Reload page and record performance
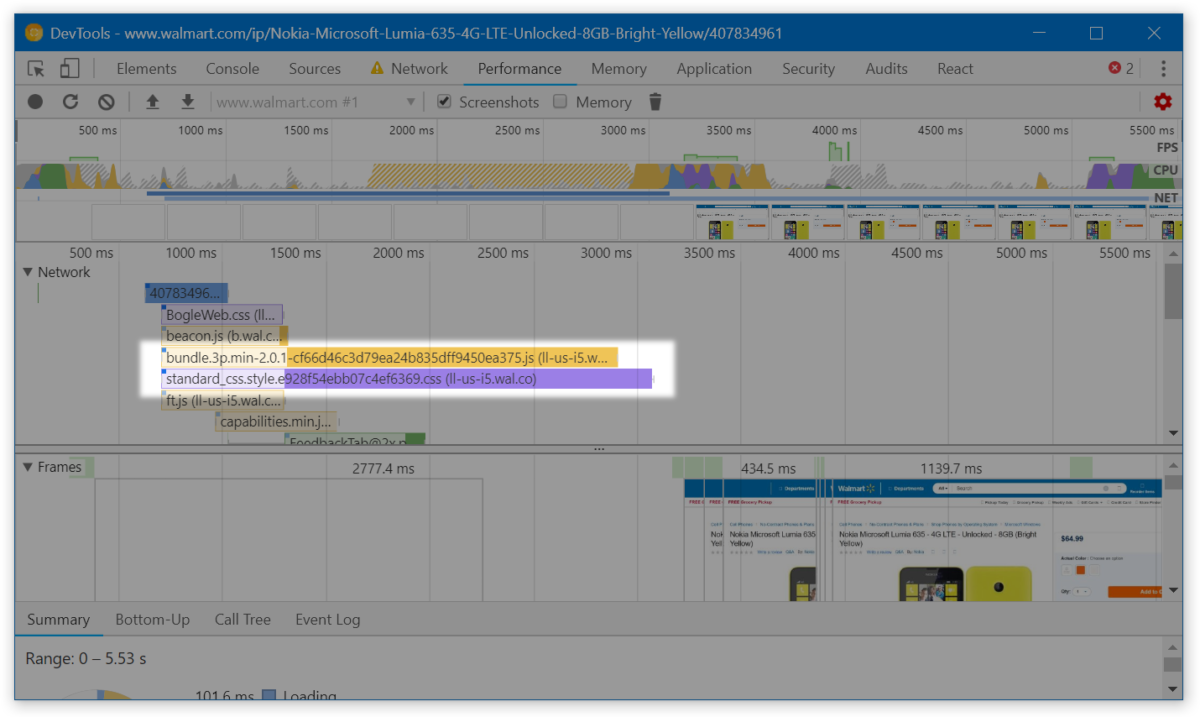The image size is (1200, 717). point(70,101)
